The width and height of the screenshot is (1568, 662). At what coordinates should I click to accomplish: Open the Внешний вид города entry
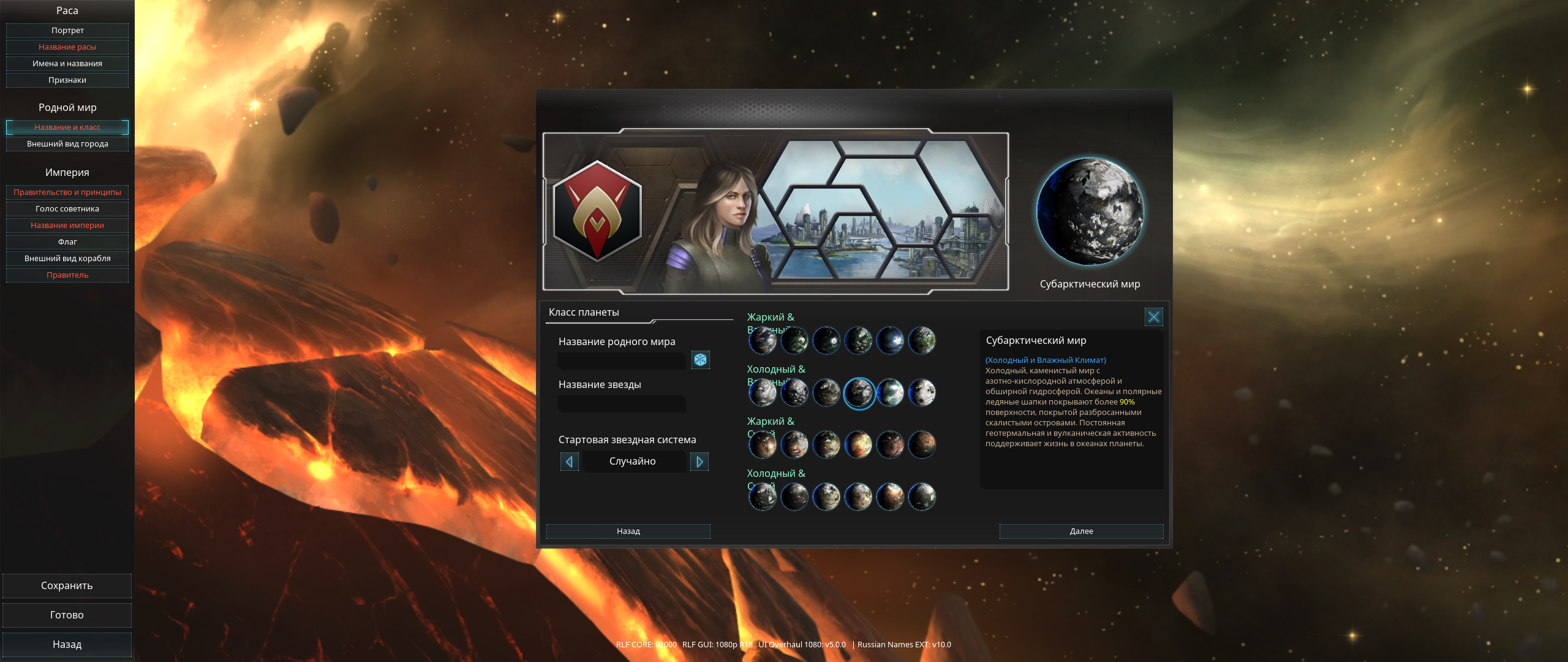67,144
